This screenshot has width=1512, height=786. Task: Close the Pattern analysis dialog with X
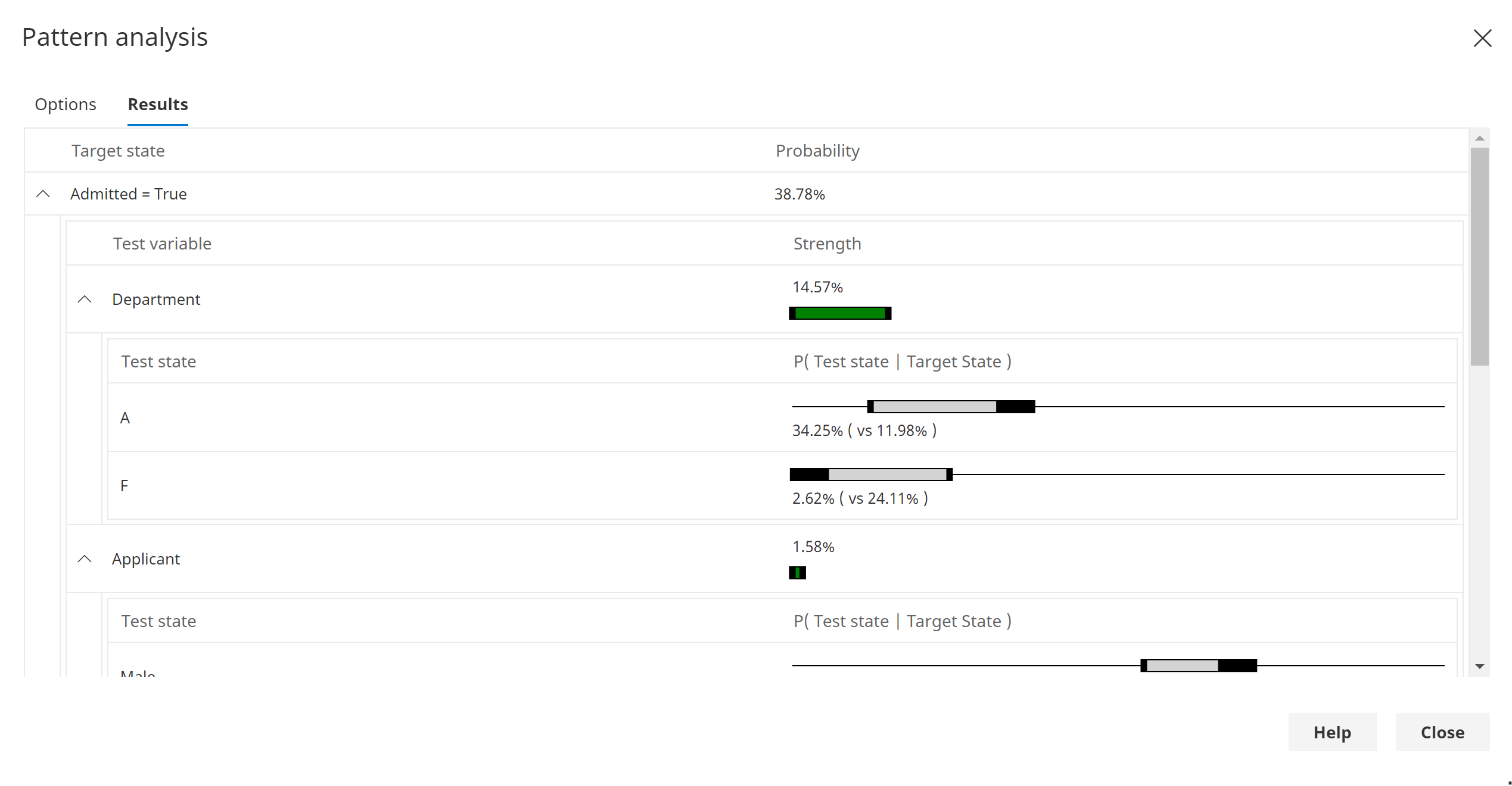pos(1482,38)
